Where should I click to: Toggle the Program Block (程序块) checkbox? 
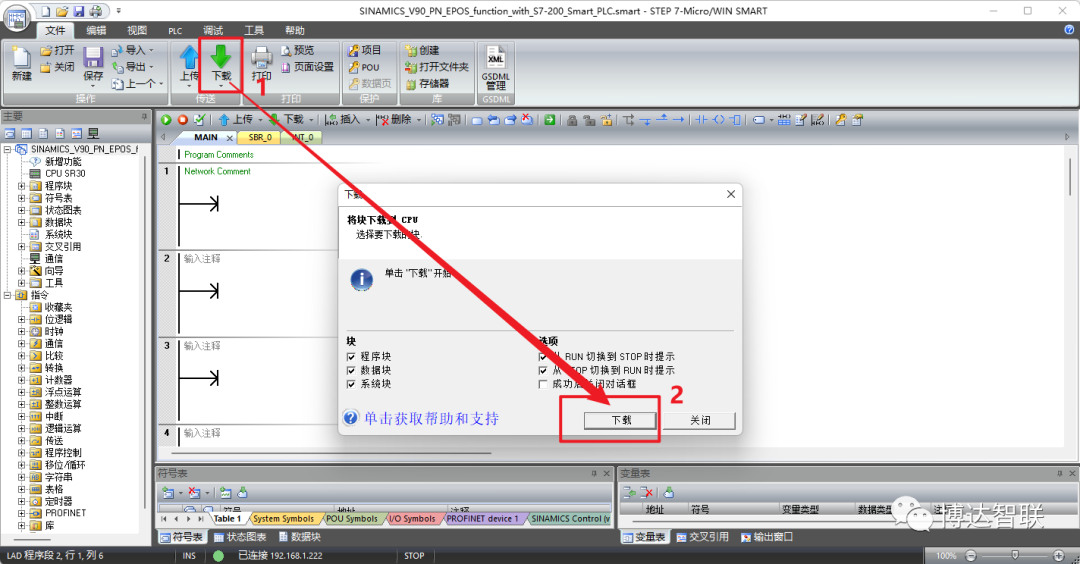tap(351, 357)
